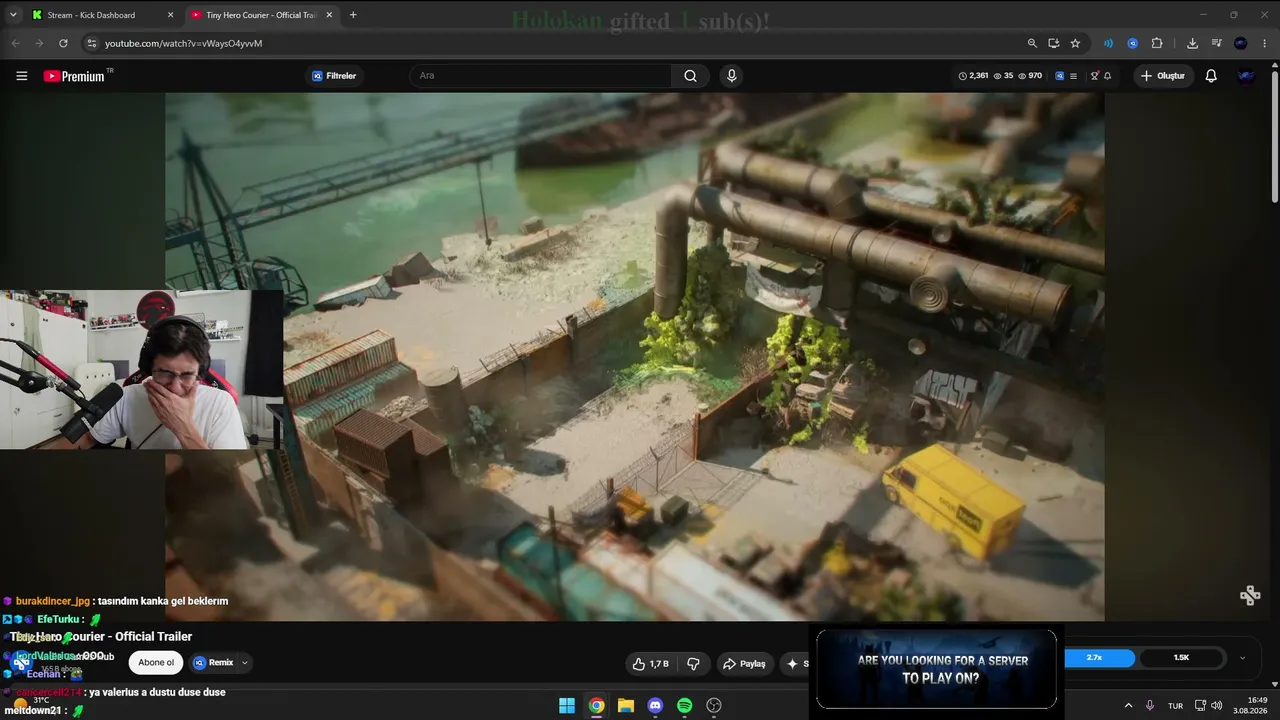Open the list-lines icon in the stats bar
Image resolution: width=1280 pixels, height=720 pixels.
tap(1073, 76)
